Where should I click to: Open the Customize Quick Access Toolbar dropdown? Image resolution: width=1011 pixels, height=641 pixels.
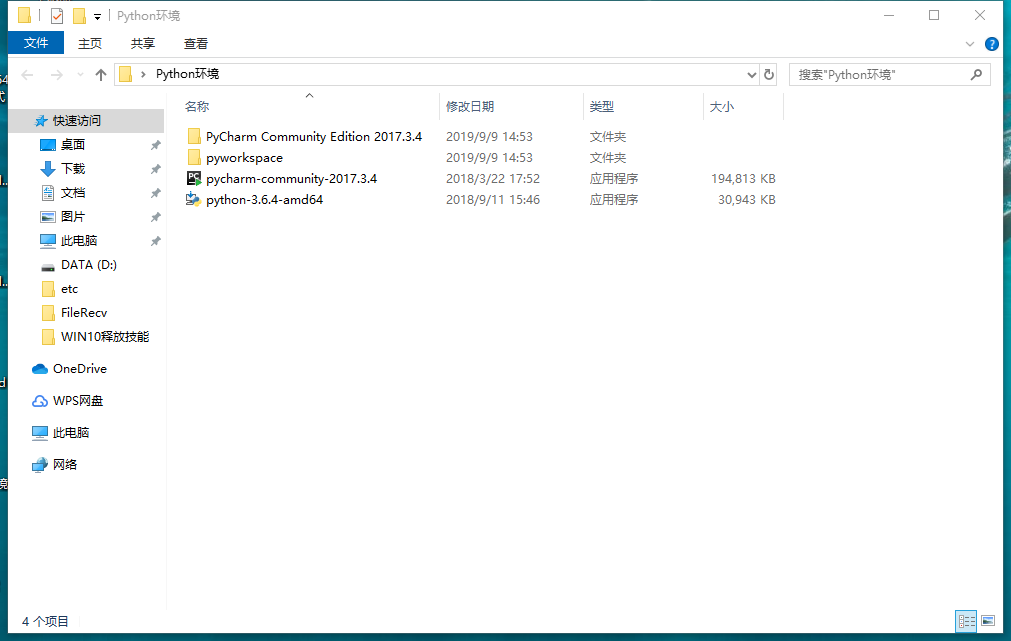[97, 17]
